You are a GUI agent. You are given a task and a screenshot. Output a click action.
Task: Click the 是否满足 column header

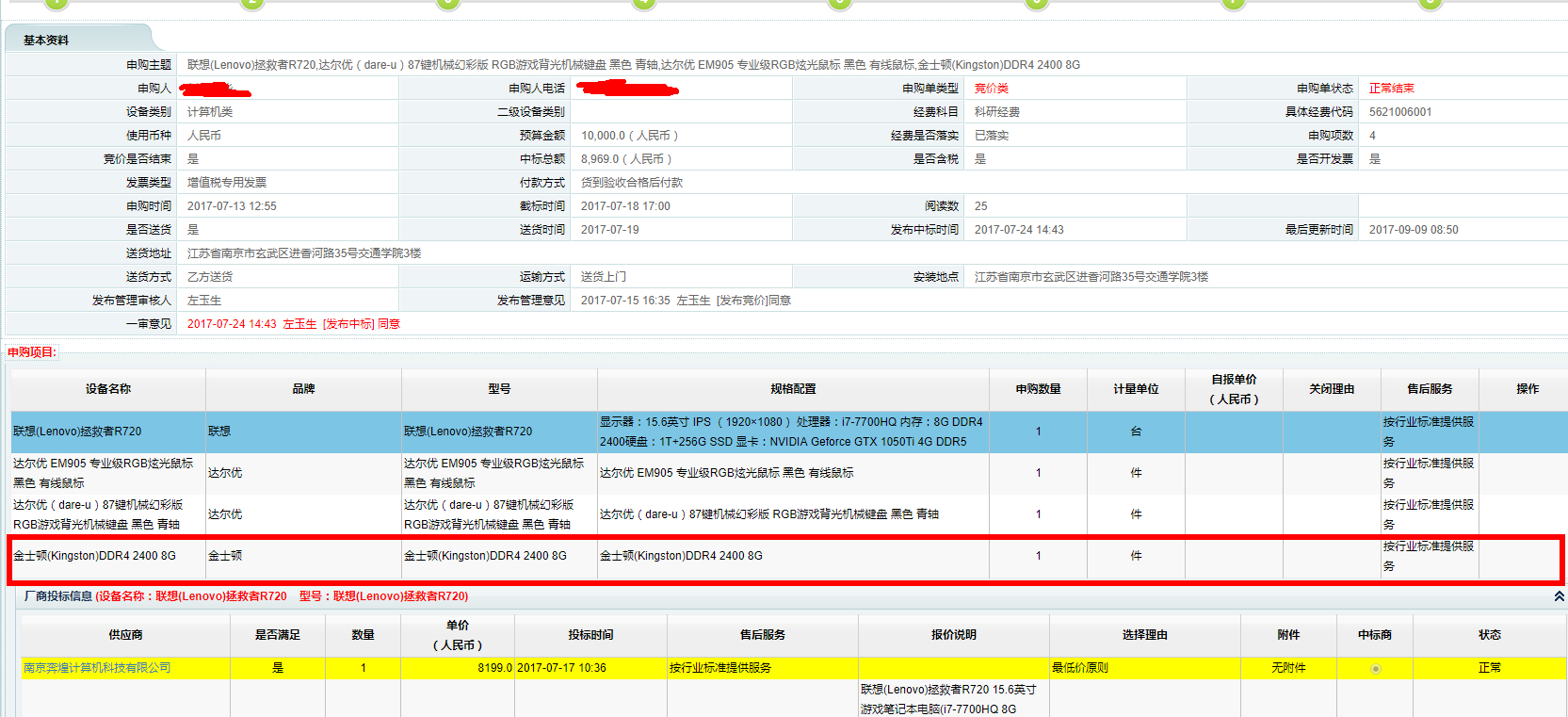(278, 635)
